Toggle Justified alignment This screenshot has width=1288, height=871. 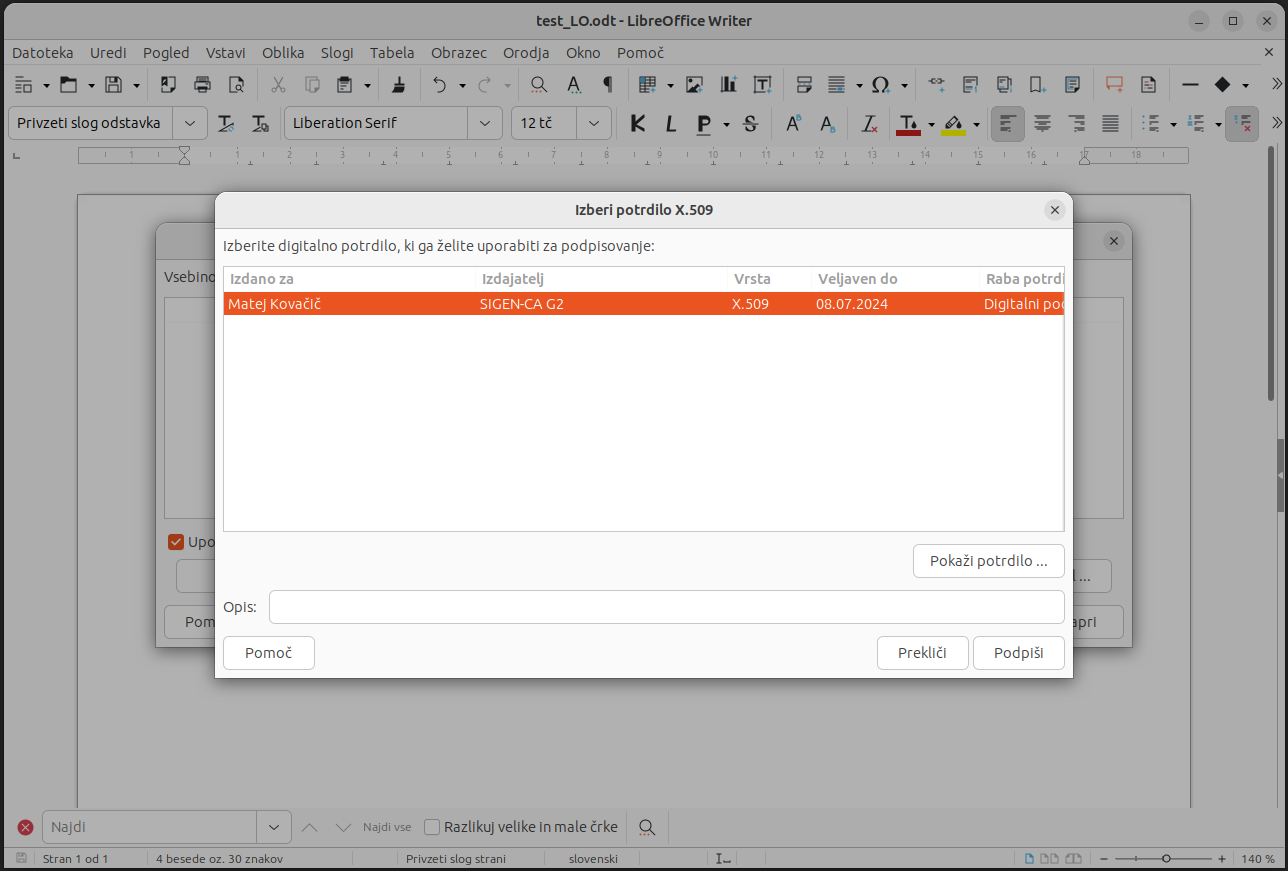coord(1110,124)
